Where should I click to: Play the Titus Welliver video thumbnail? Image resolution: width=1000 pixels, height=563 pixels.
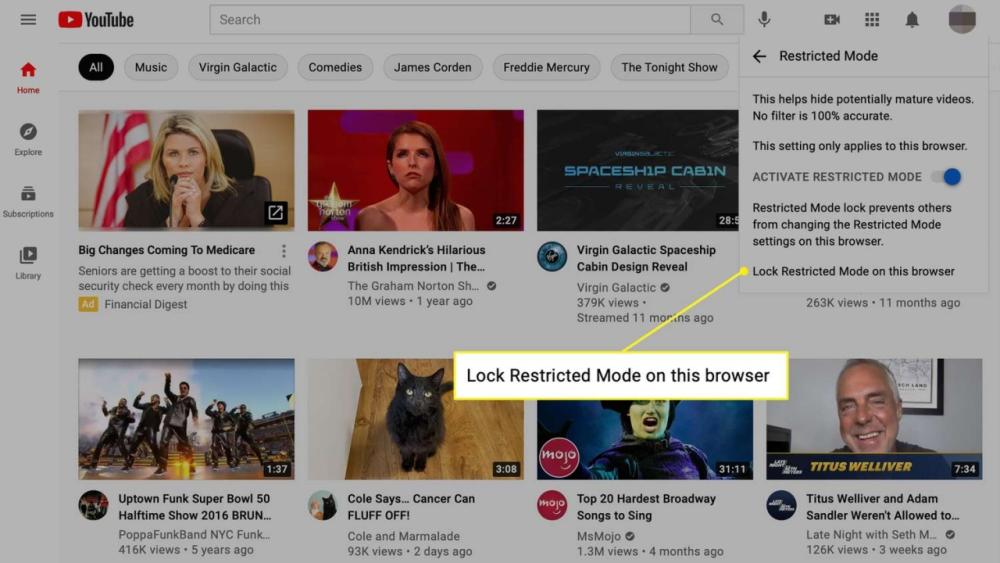[874, 419]
